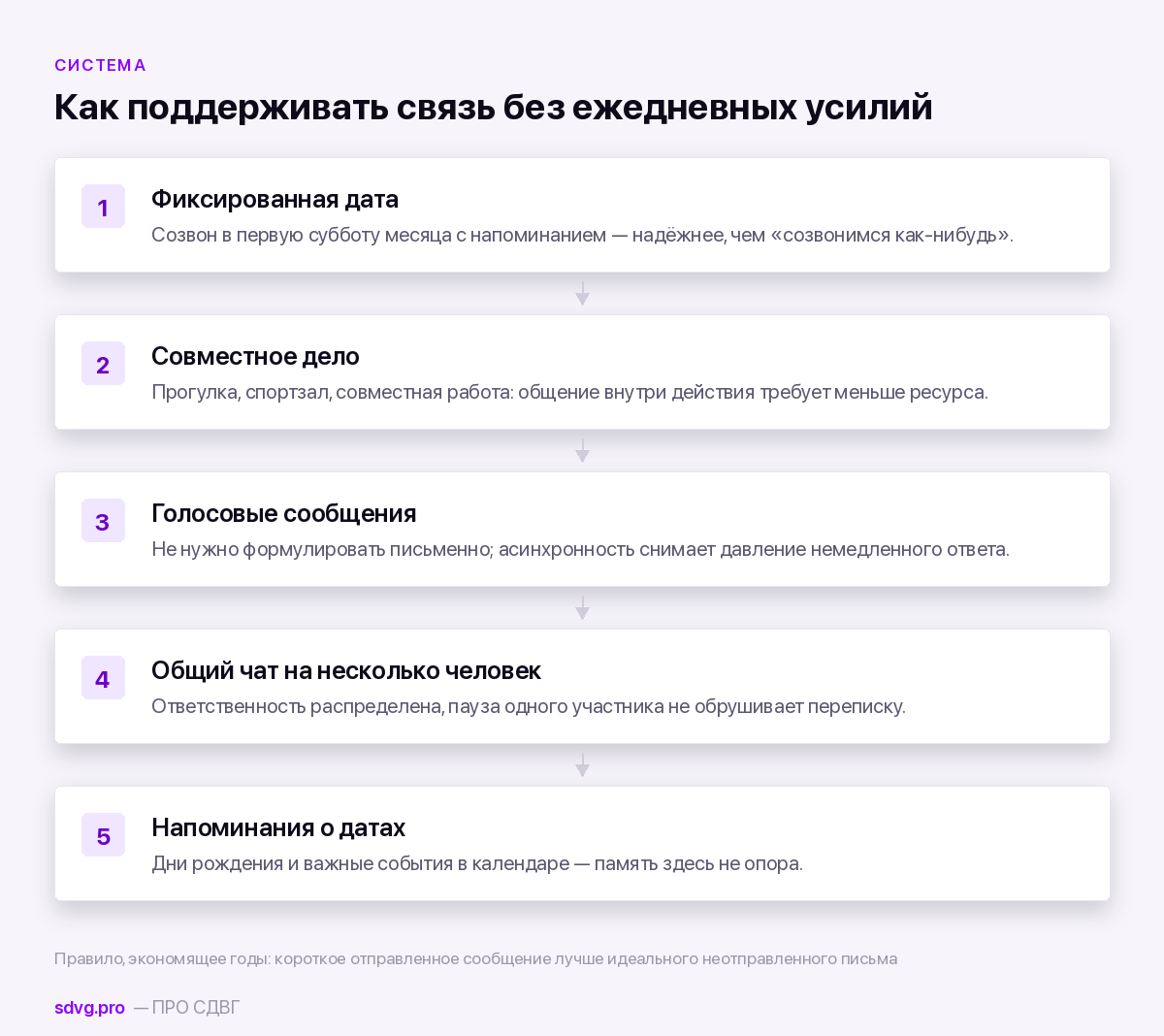Select the step number 3 badge
The height and width of the screenshot is (1036, 1164).
point(103,521)
